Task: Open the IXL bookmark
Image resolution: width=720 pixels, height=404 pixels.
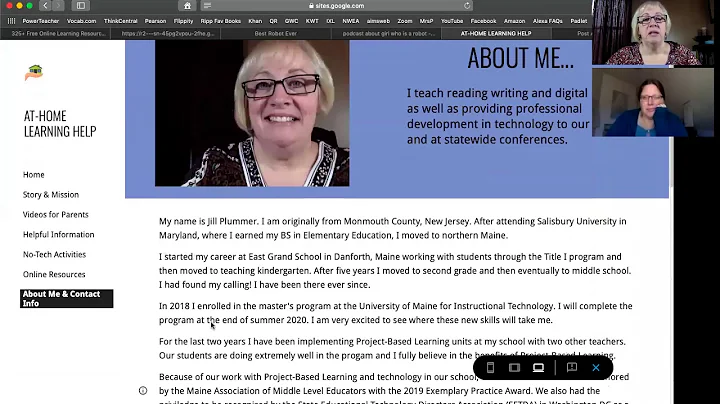Action: click(330, 21)
